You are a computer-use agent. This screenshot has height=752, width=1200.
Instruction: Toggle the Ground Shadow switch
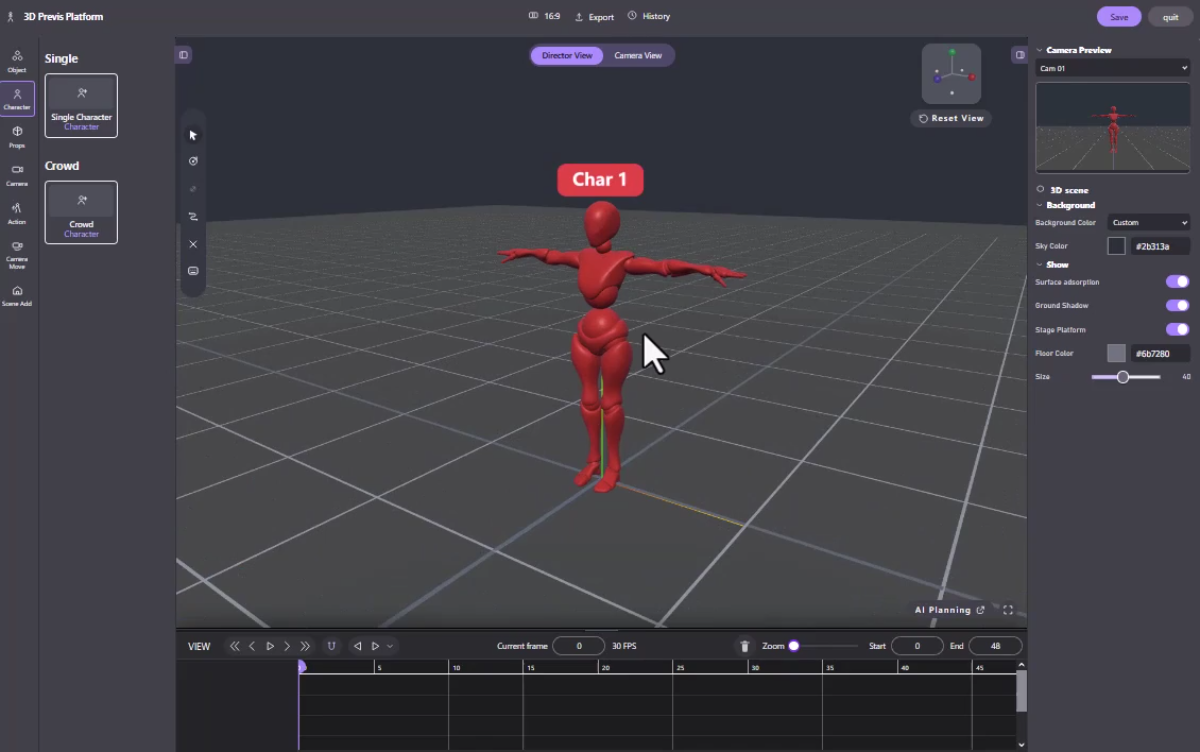[1178, 305]
